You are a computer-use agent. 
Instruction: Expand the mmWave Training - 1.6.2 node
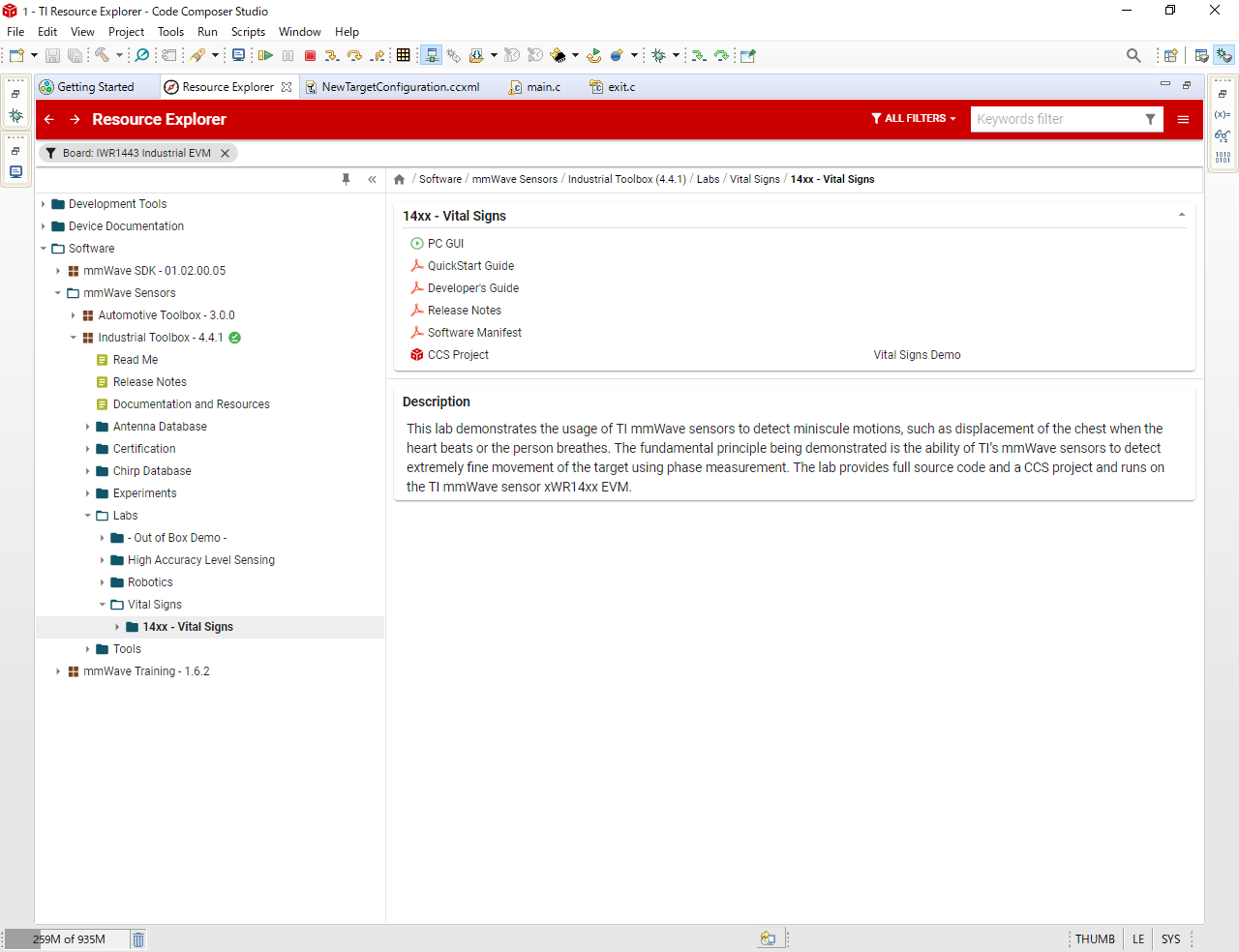pos(58,671)
